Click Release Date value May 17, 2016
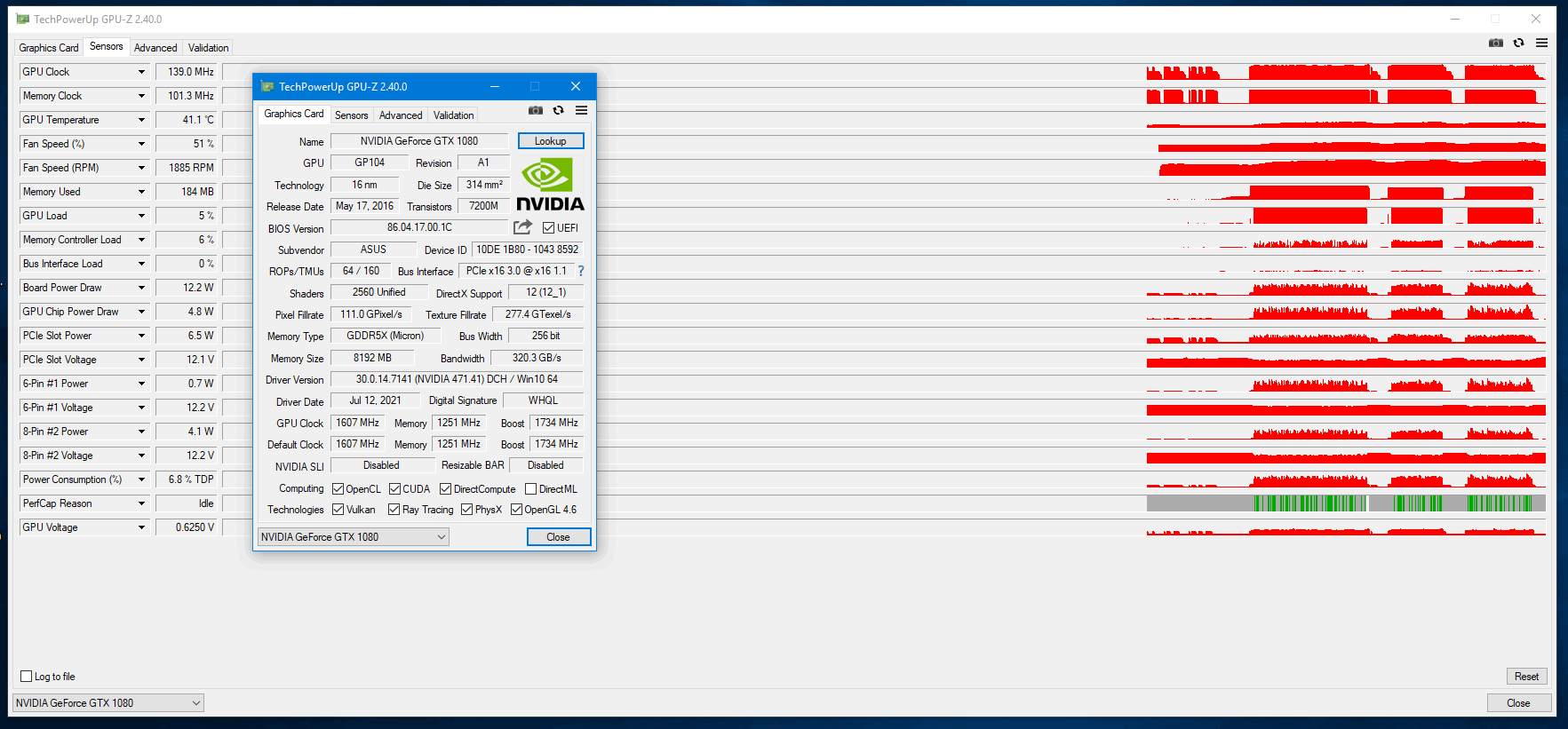The image size is (1568, 729). coord(364,206)
